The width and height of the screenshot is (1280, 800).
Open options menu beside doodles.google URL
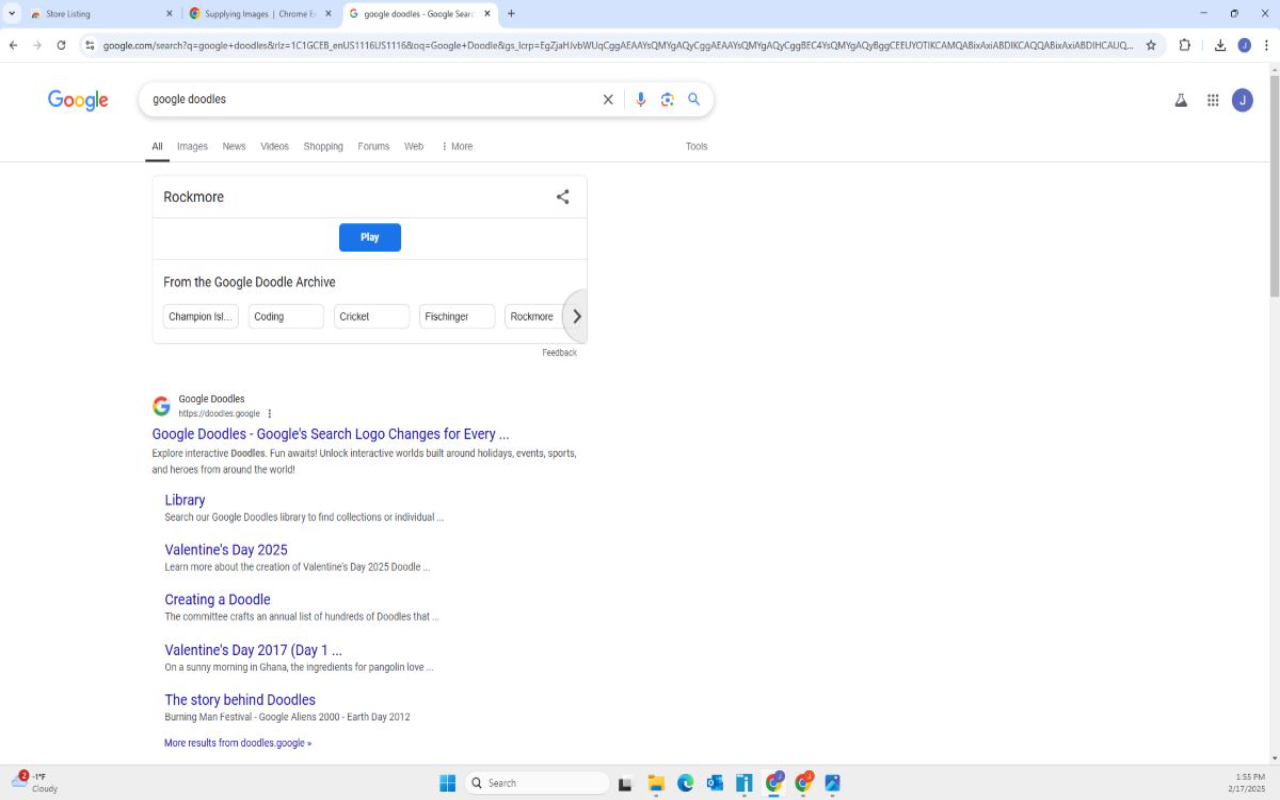click(x=269, y=413)
